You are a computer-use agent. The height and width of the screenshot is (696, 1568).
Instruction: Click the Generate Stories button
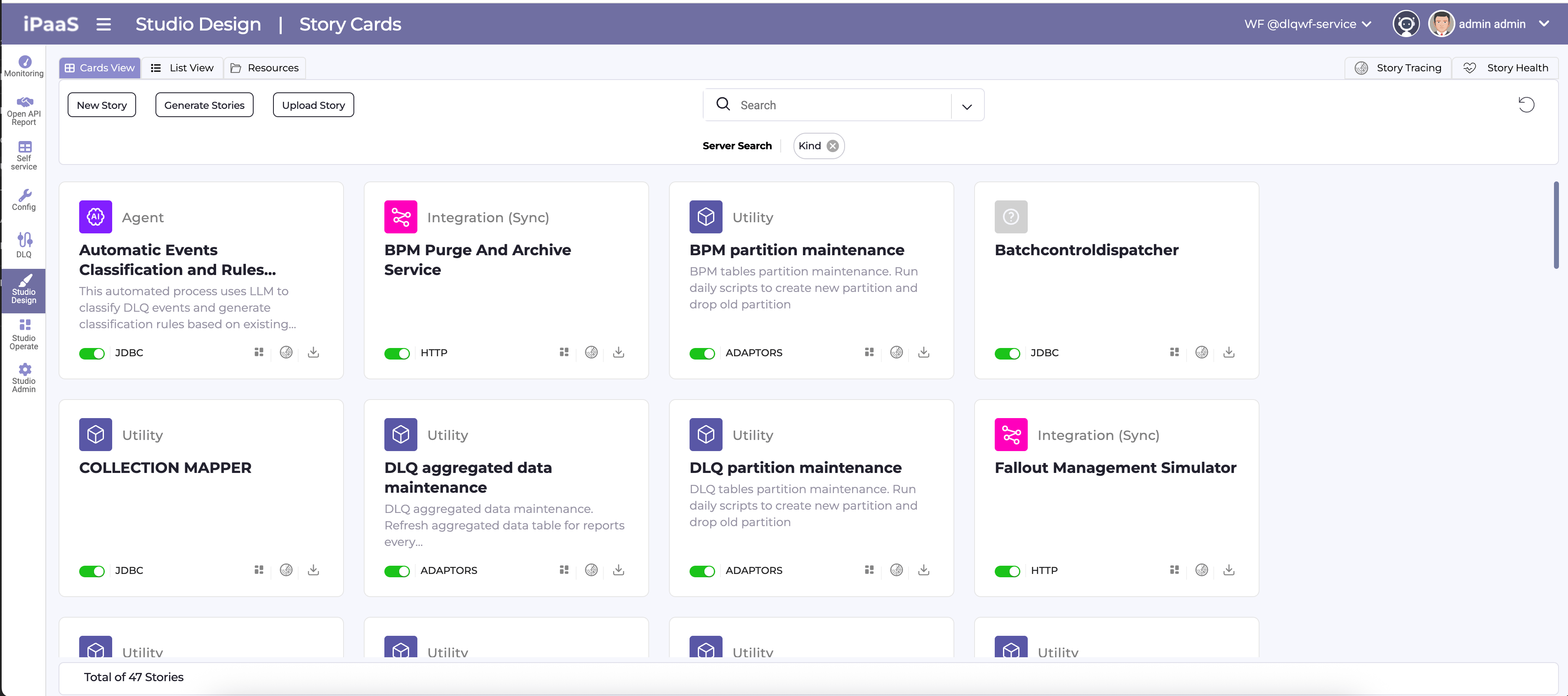(204, 105)
